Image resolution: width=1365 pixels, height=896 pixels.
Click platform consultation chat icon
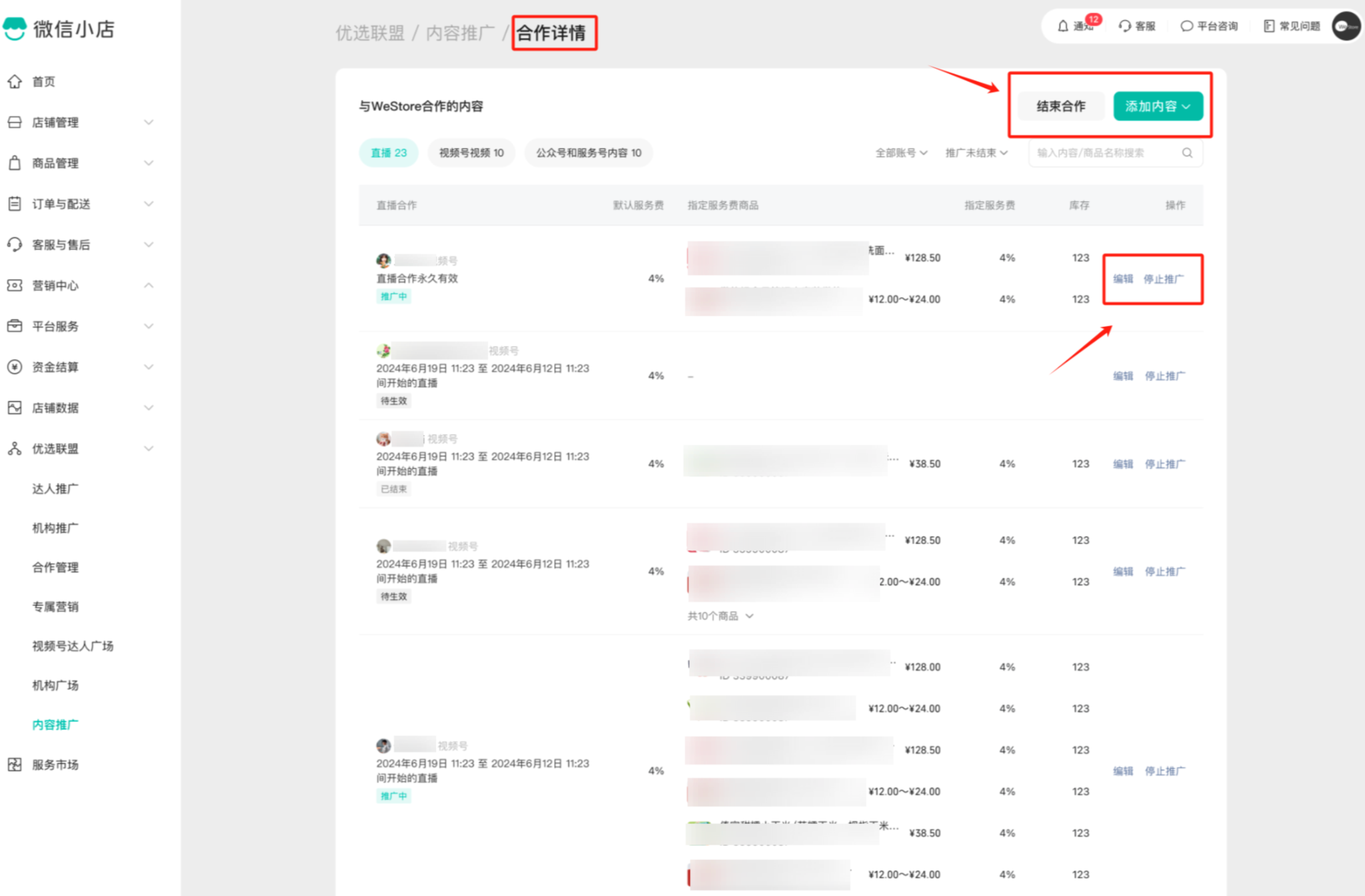coord(1186,26)
